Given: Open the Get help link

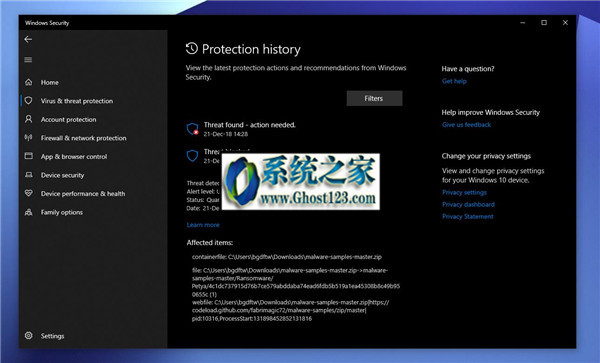Looking at the screenshot, I should [454, 81].
